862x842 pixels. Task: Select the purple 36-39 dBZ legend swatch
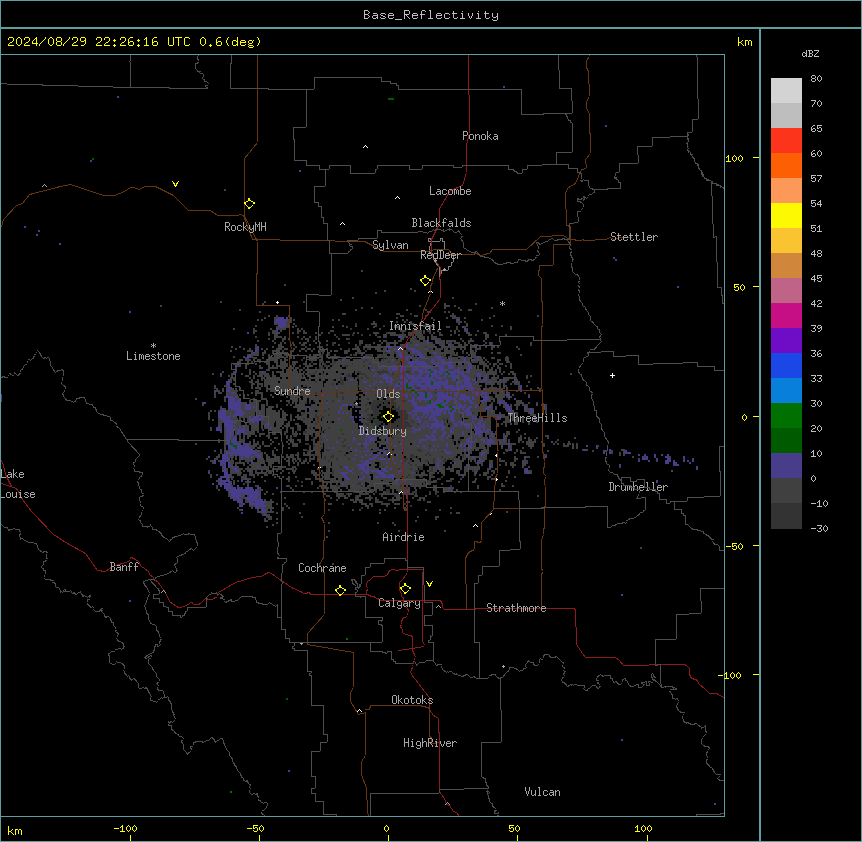click(786, 341)
